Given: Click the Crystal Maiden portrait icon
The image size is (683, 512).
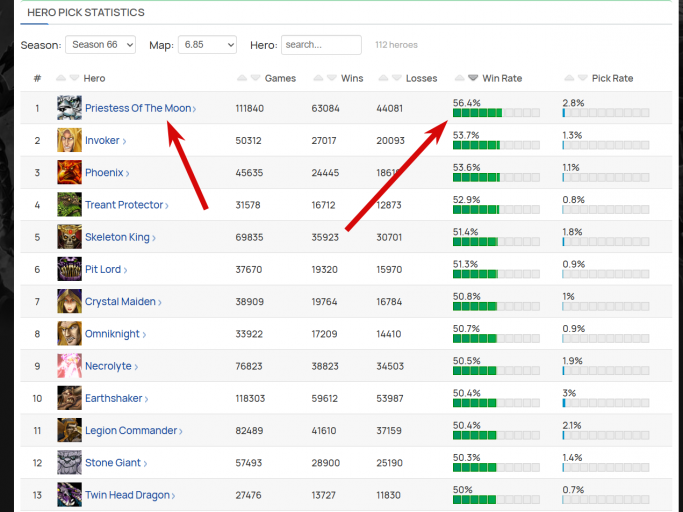Looking at the screenshot, I should (69, 301).
